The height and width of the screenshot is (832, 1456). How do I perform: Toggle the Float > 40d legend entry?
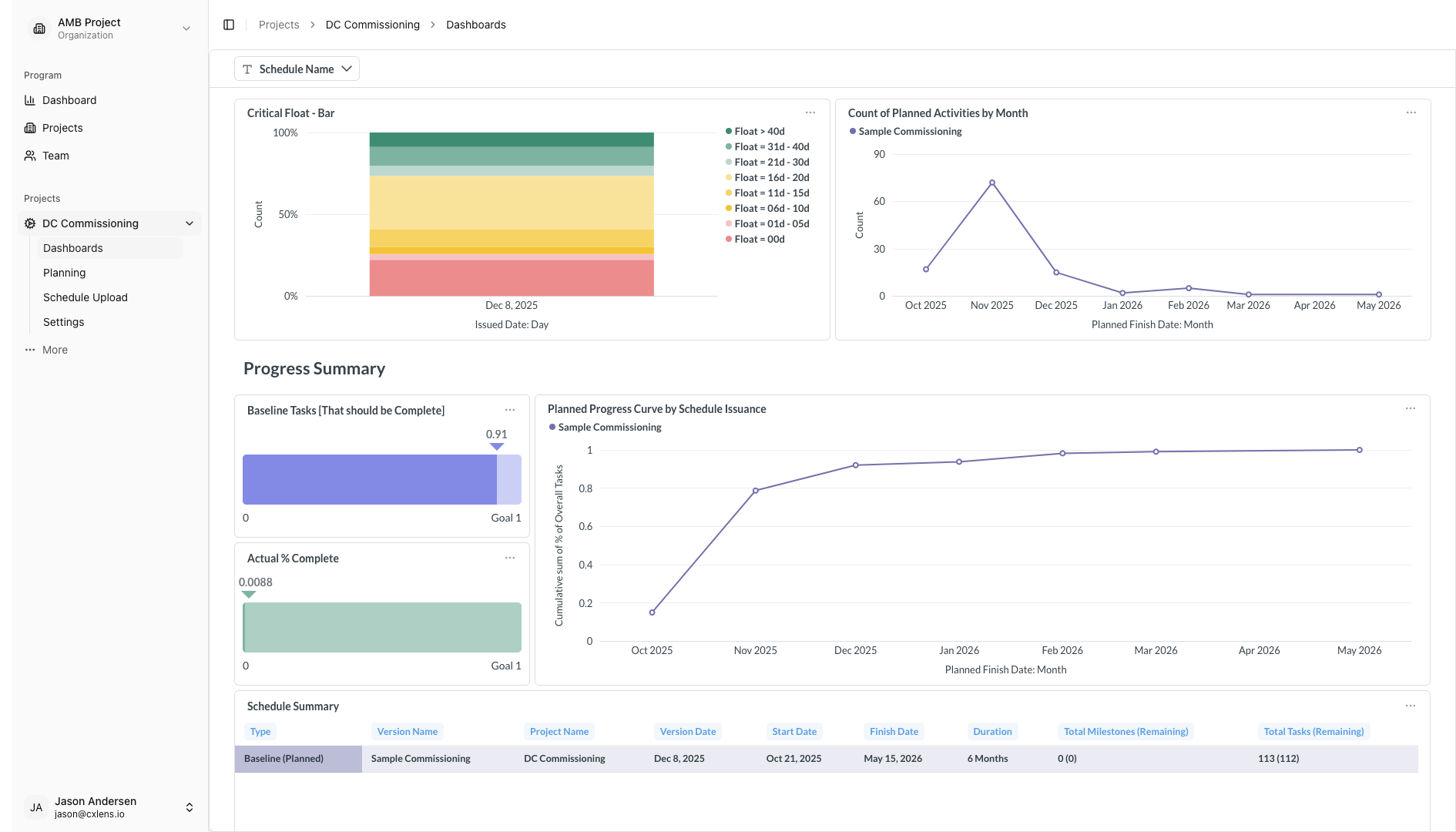[759, 131]
